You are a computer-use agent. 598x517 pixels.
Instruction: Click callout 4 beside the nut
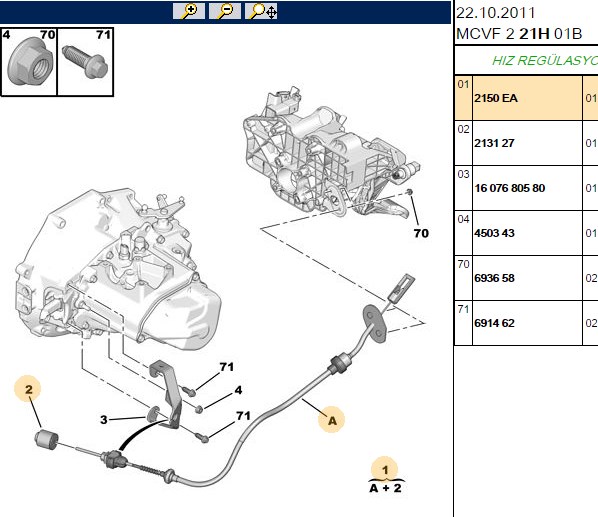pos(238,390)
